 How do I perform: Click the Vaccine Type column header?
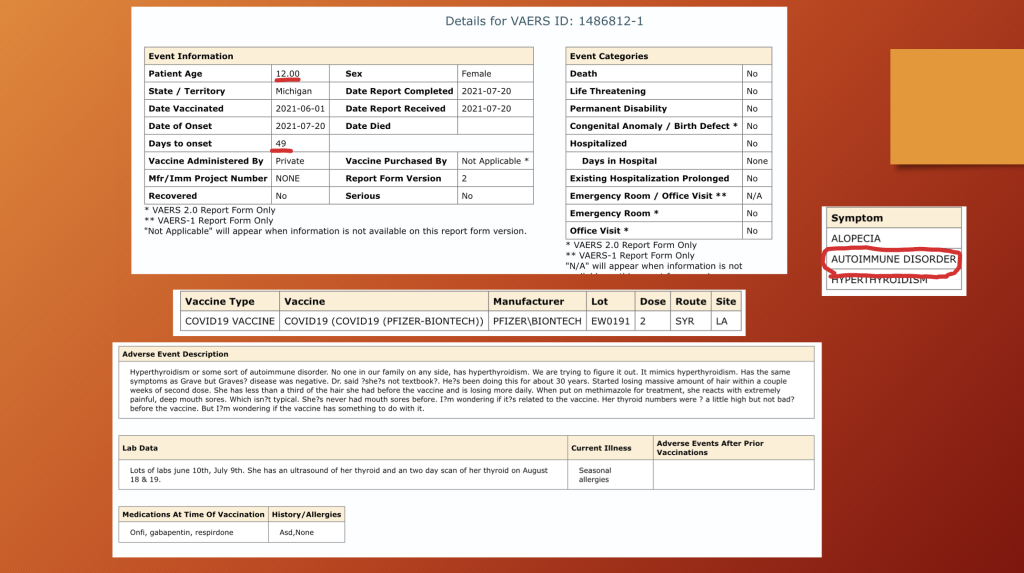220,301
